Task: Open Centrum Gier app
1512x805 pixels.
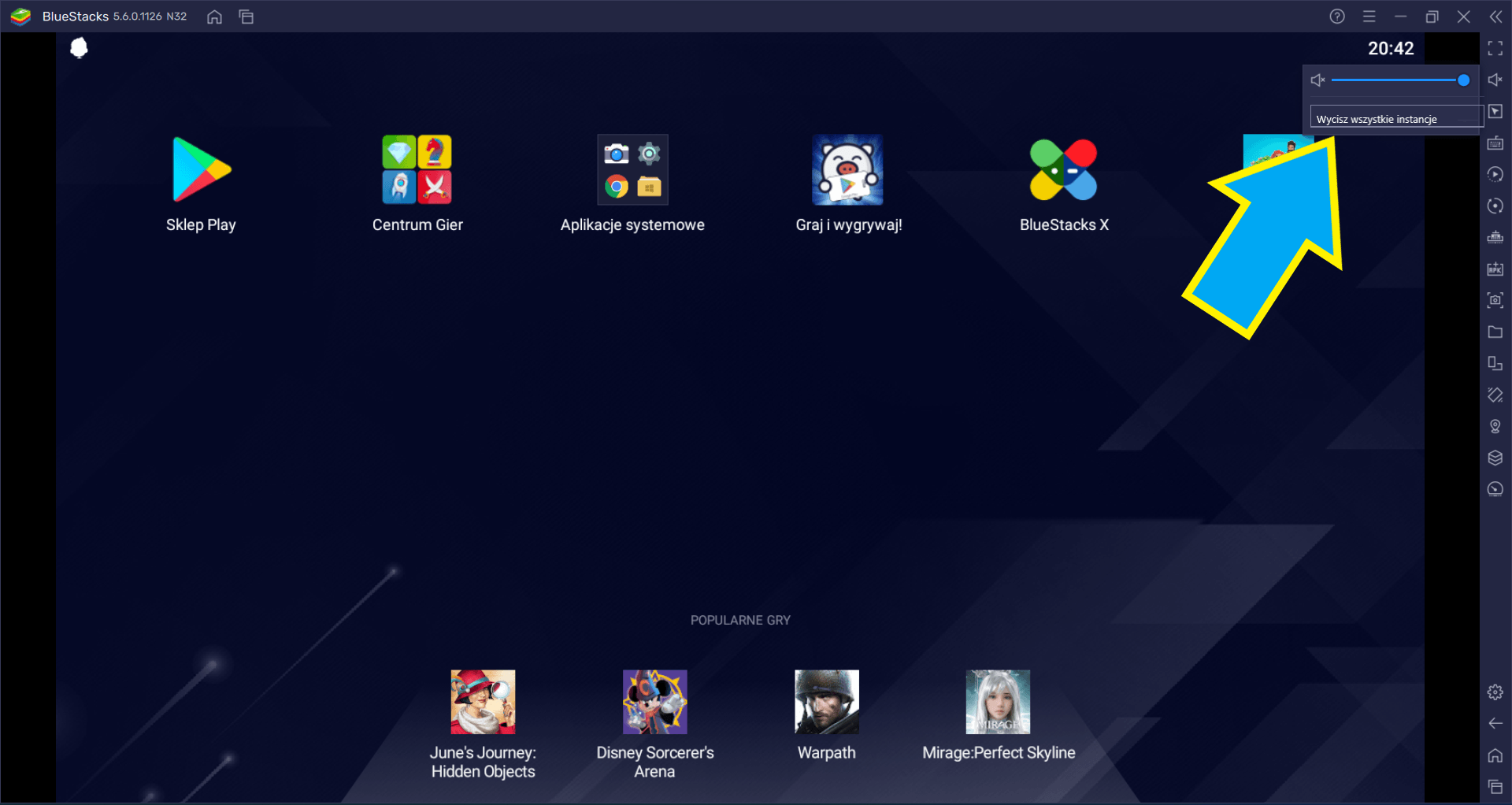Action: 417,169
